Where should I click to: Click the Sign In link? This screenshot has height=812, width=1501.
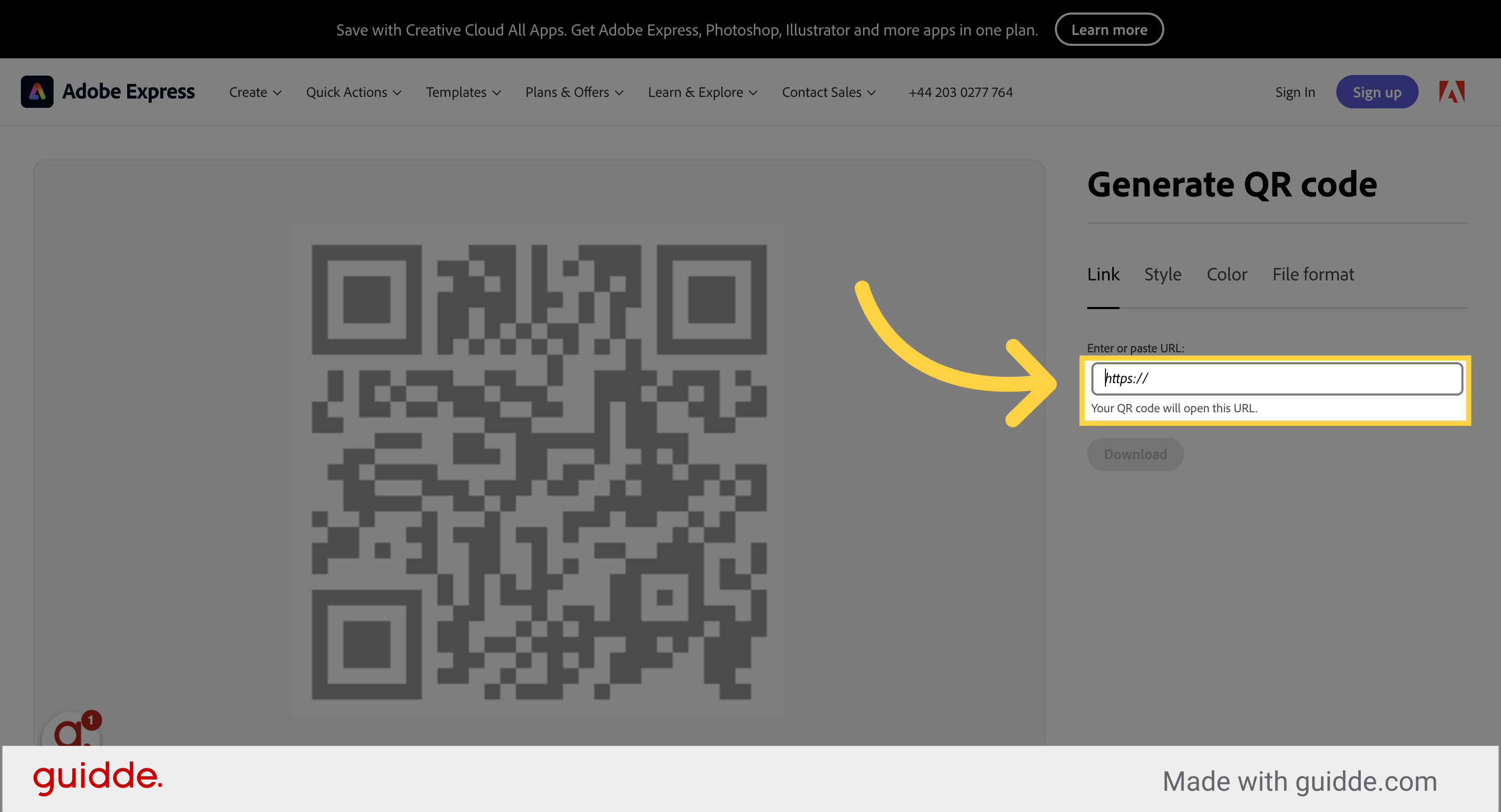click(1295, 91)
